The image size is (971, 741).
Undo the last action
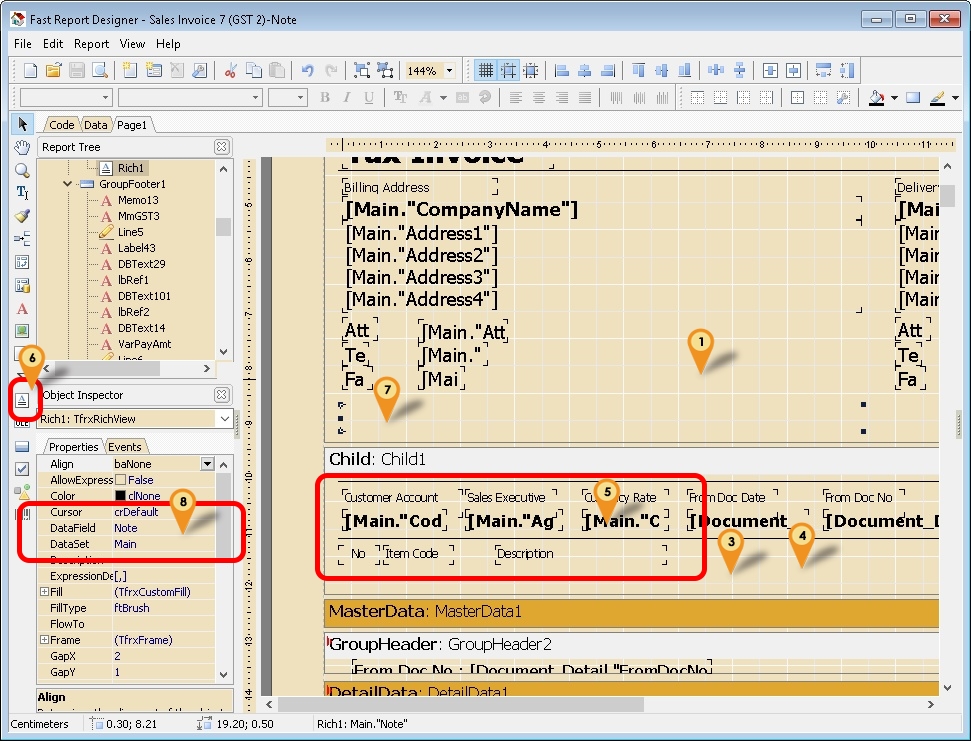[308, 70]
